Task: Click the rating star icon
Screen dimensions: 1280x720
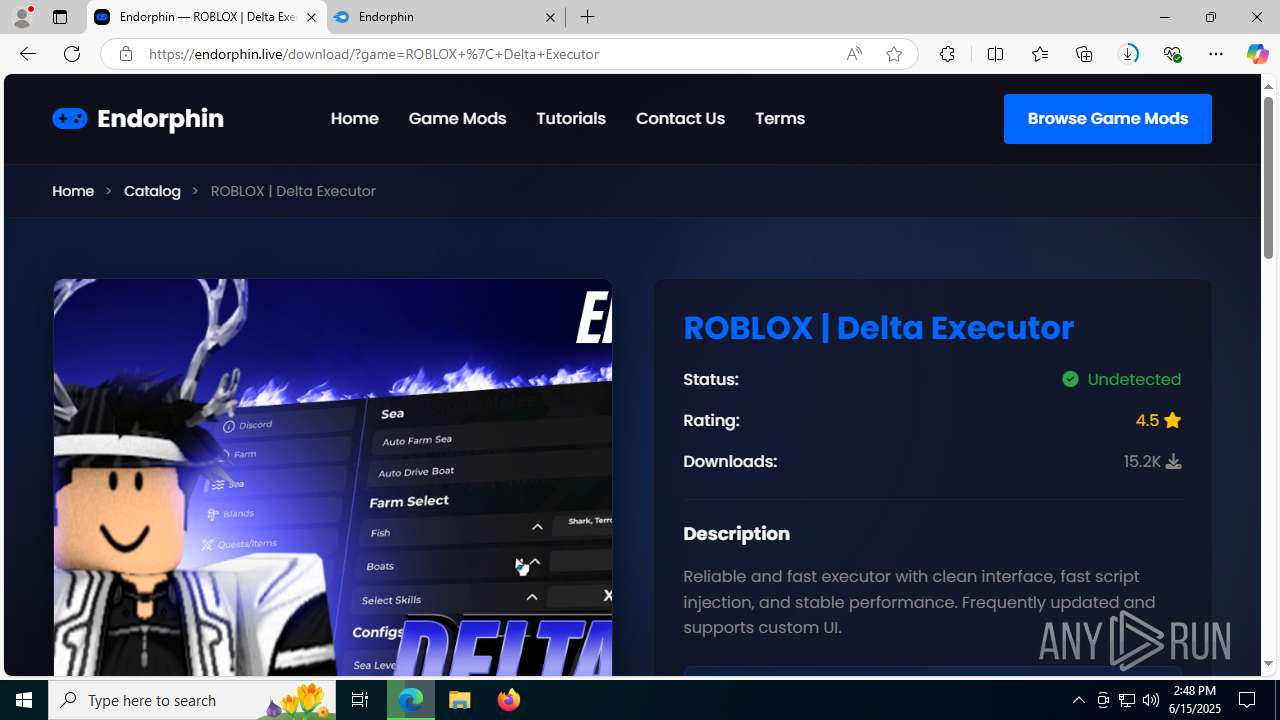Action: coord(1172,421)
